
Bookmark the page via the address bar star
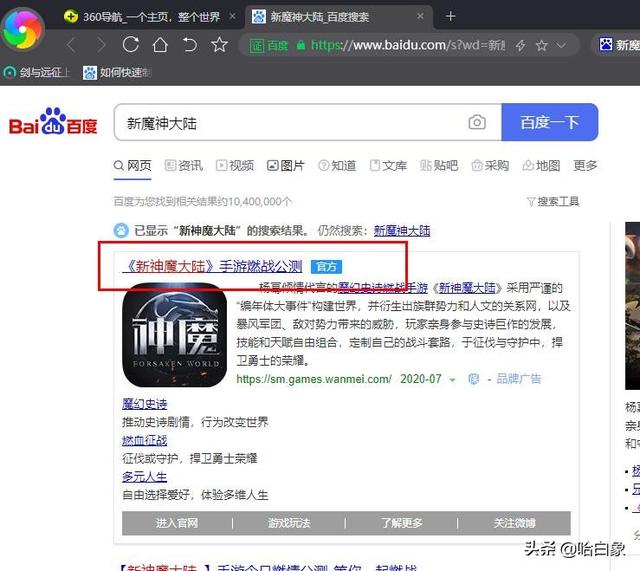(x=542, y=45)
